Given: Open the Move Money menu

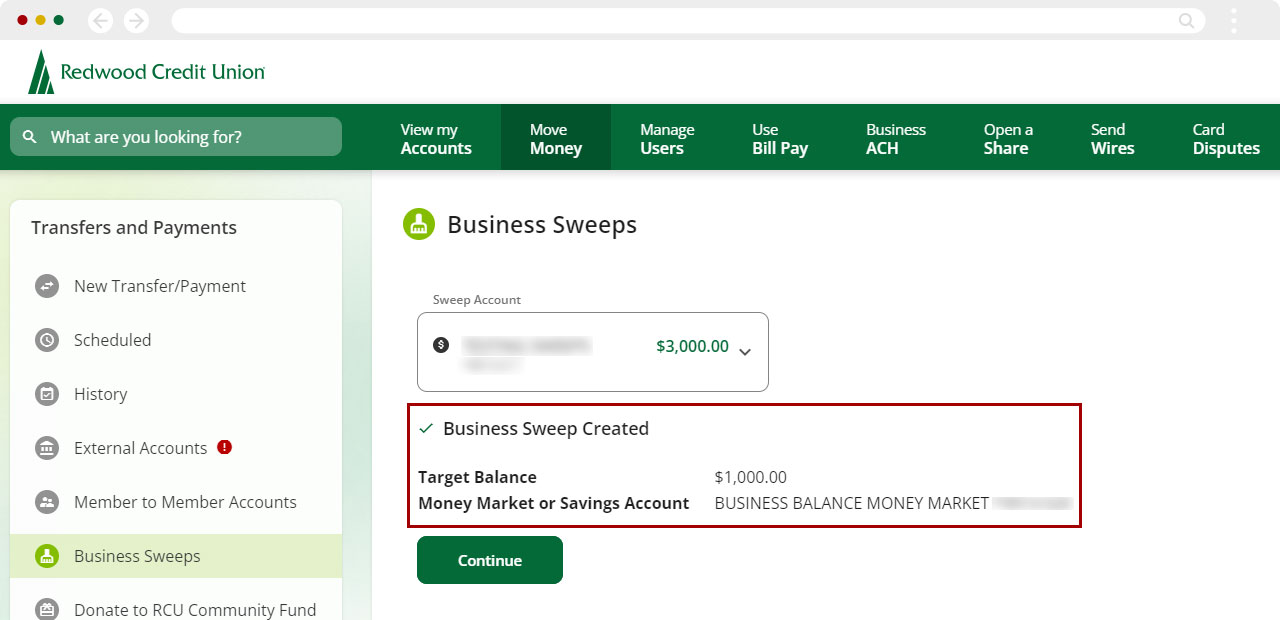Looking at the screenshot, I should tap(556, 138).
